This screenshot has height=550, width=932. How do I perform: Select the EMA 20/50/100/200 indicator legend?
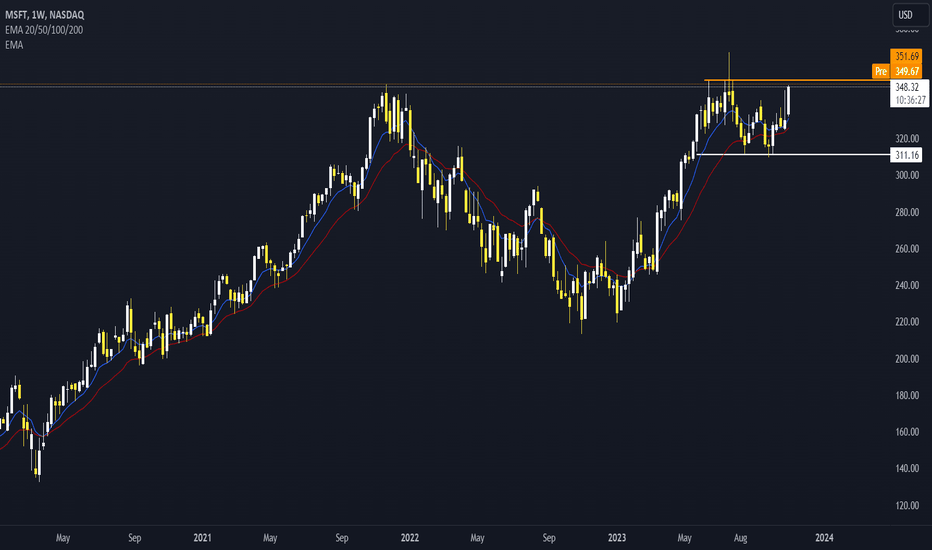click(x=44, y=30)
